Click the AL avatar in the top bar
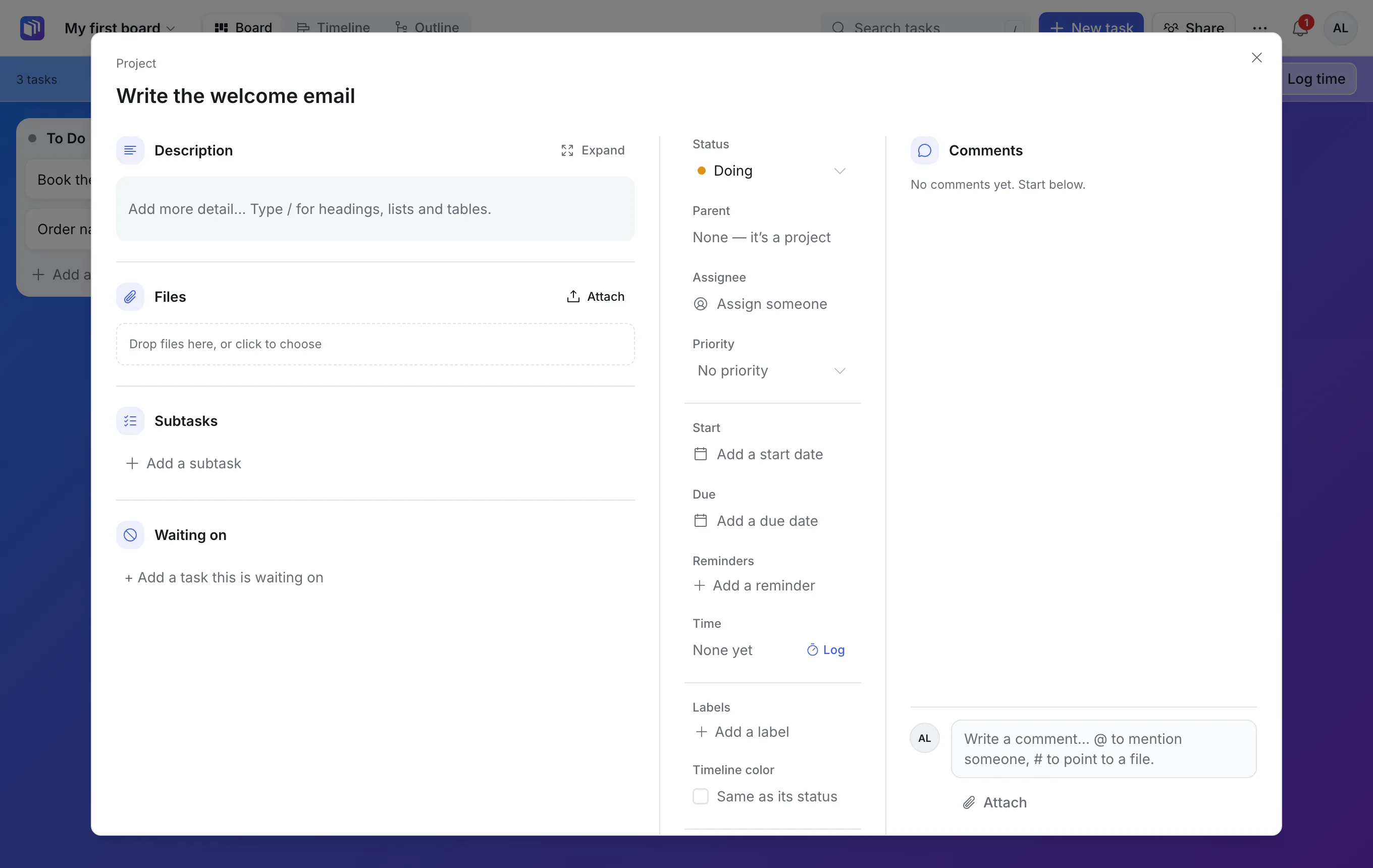 click(1340, 27)
